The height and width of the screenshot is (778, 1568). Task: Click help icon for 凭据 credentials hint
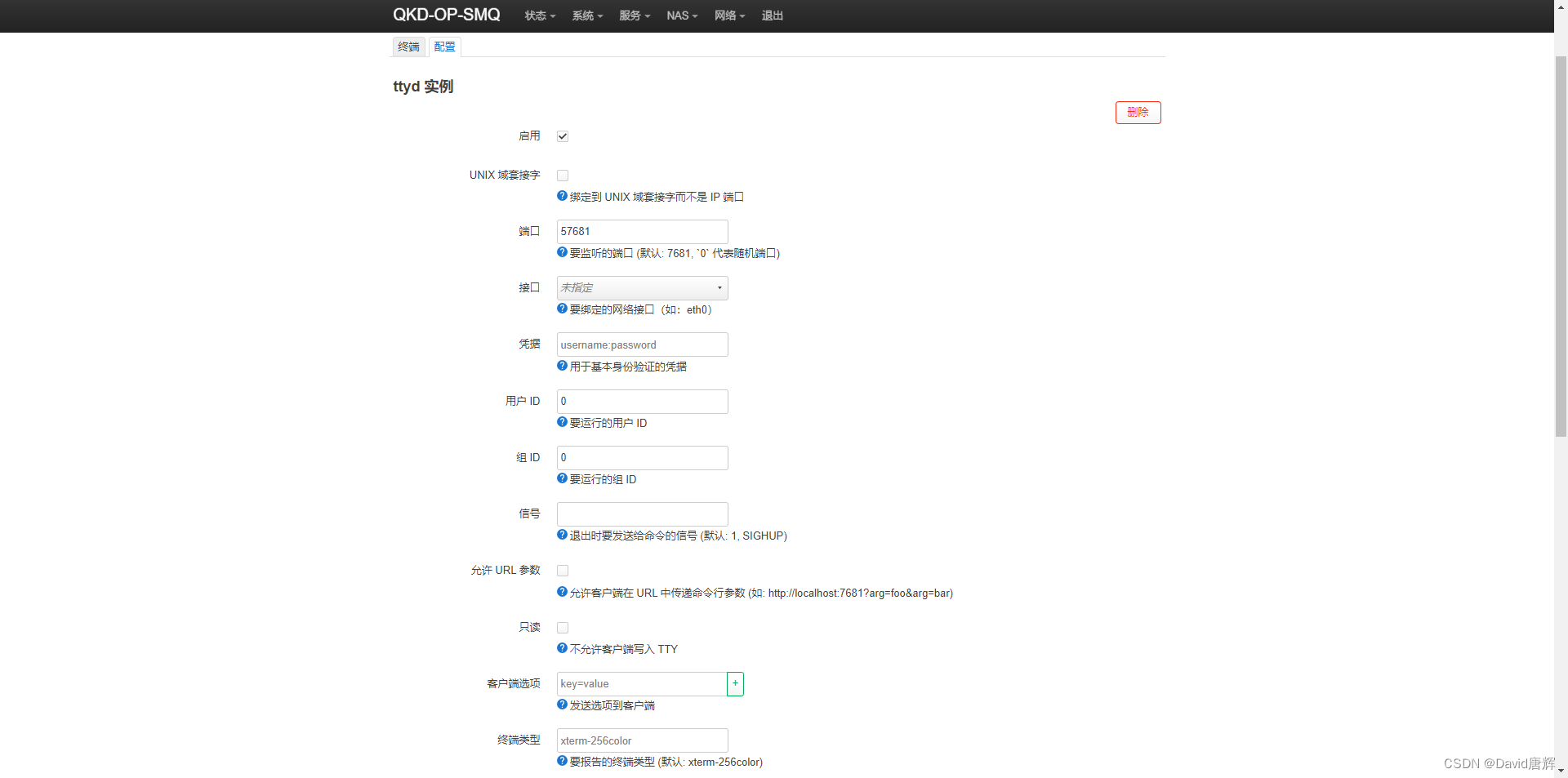click(562, 366)
